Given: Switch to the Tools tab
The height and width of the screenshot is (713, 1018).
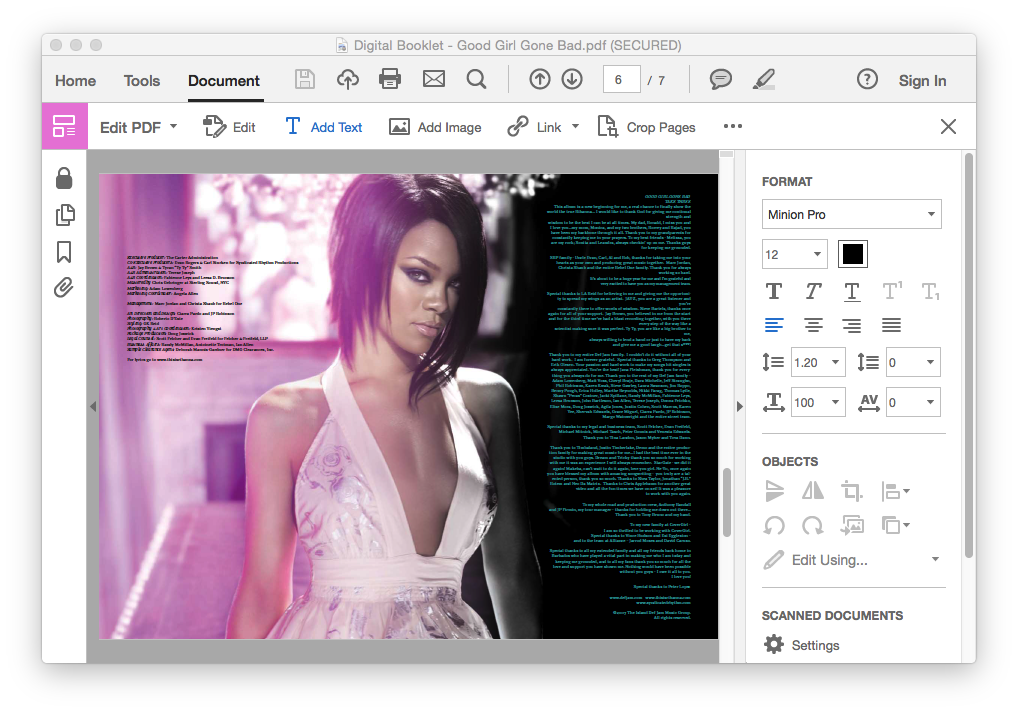Looking at the screenshot, I should (142, 81).
